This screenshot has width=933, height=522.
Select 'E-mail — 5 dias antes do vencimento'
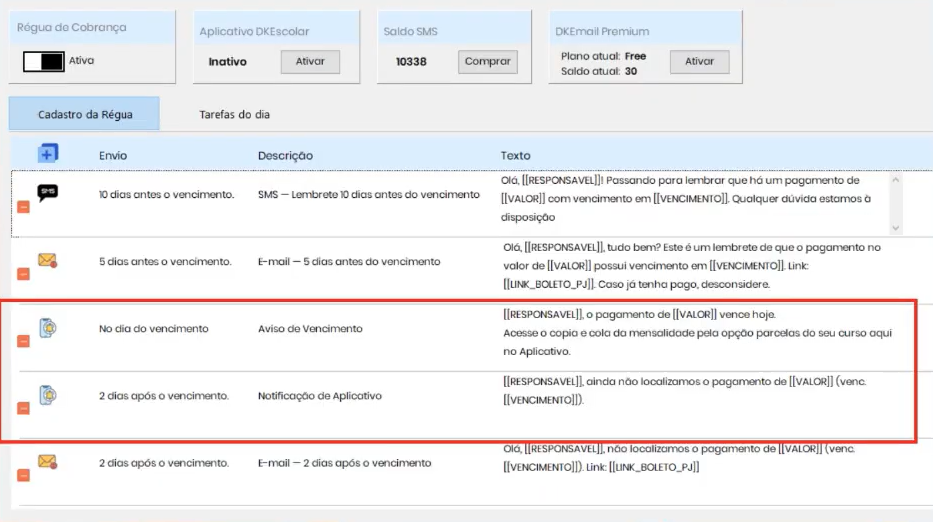[349, 261]
